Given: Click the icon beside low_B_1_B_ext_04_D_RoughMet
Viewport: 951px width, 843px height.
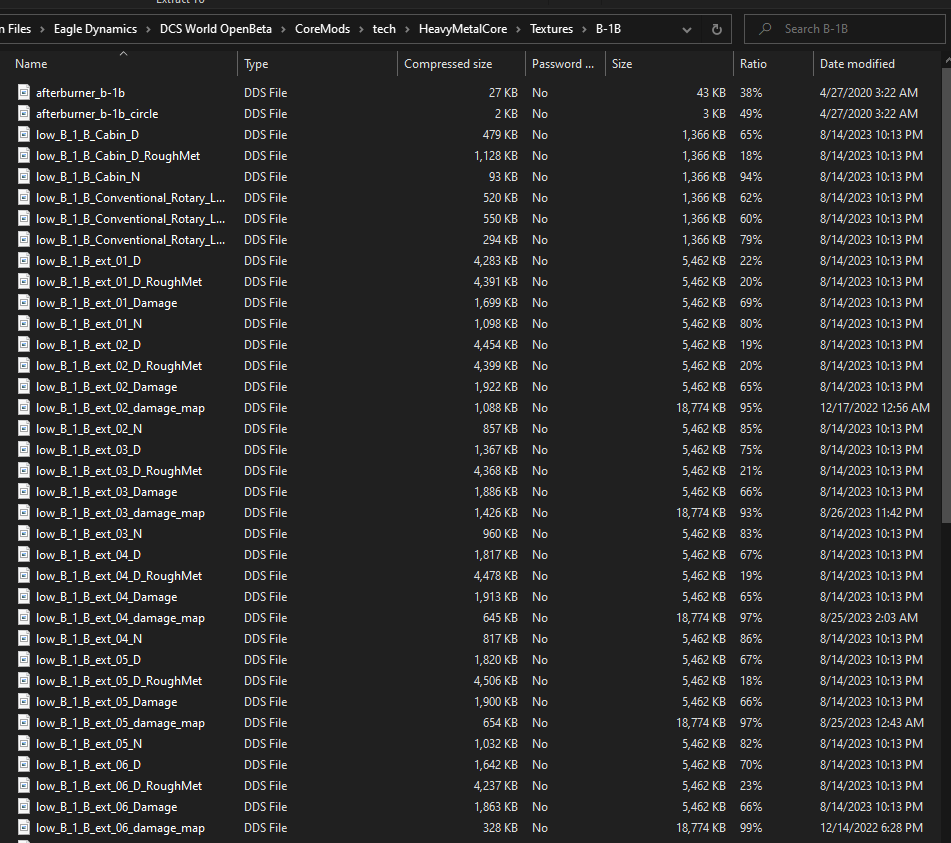Looking at the screenshot, I should [x=24, y=576].
